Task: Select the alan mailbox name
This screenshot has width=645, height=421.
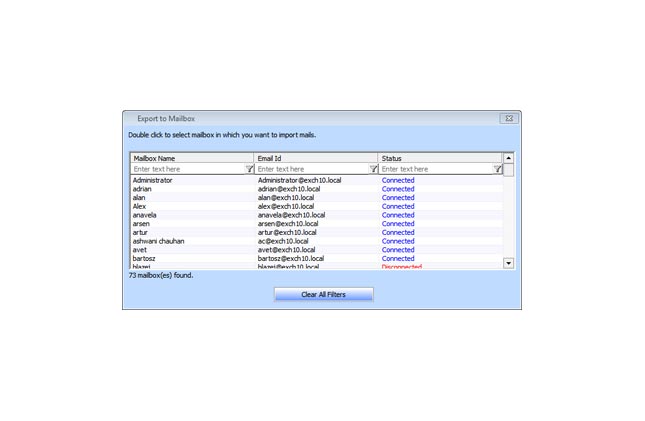Action: [139, 198]
